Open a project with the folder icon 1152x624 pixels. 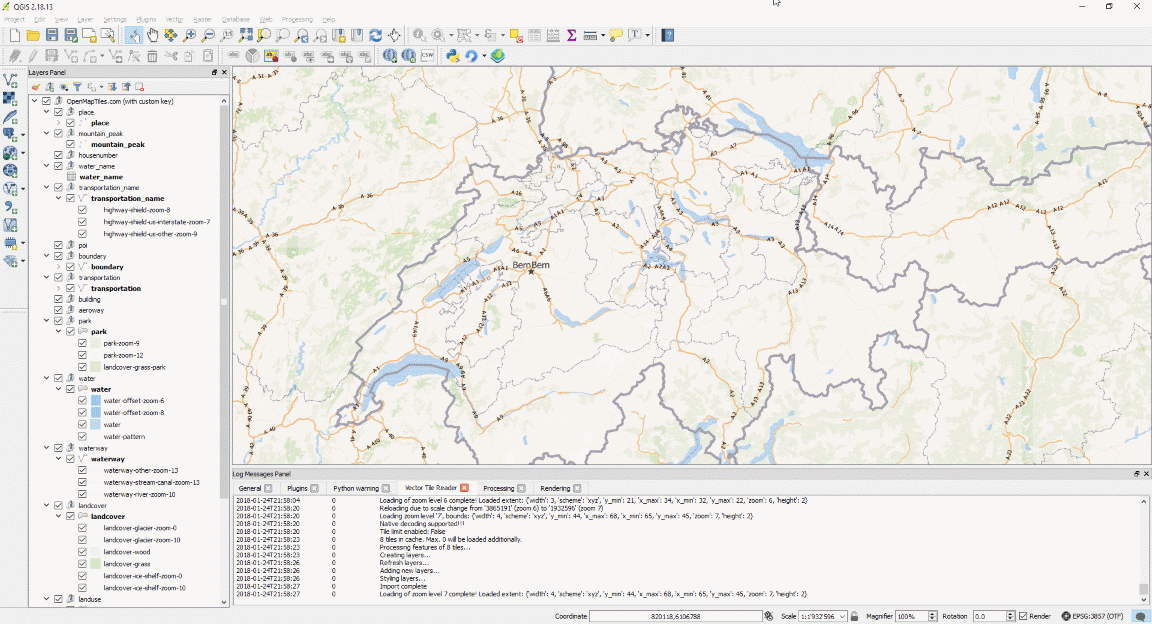33,35
